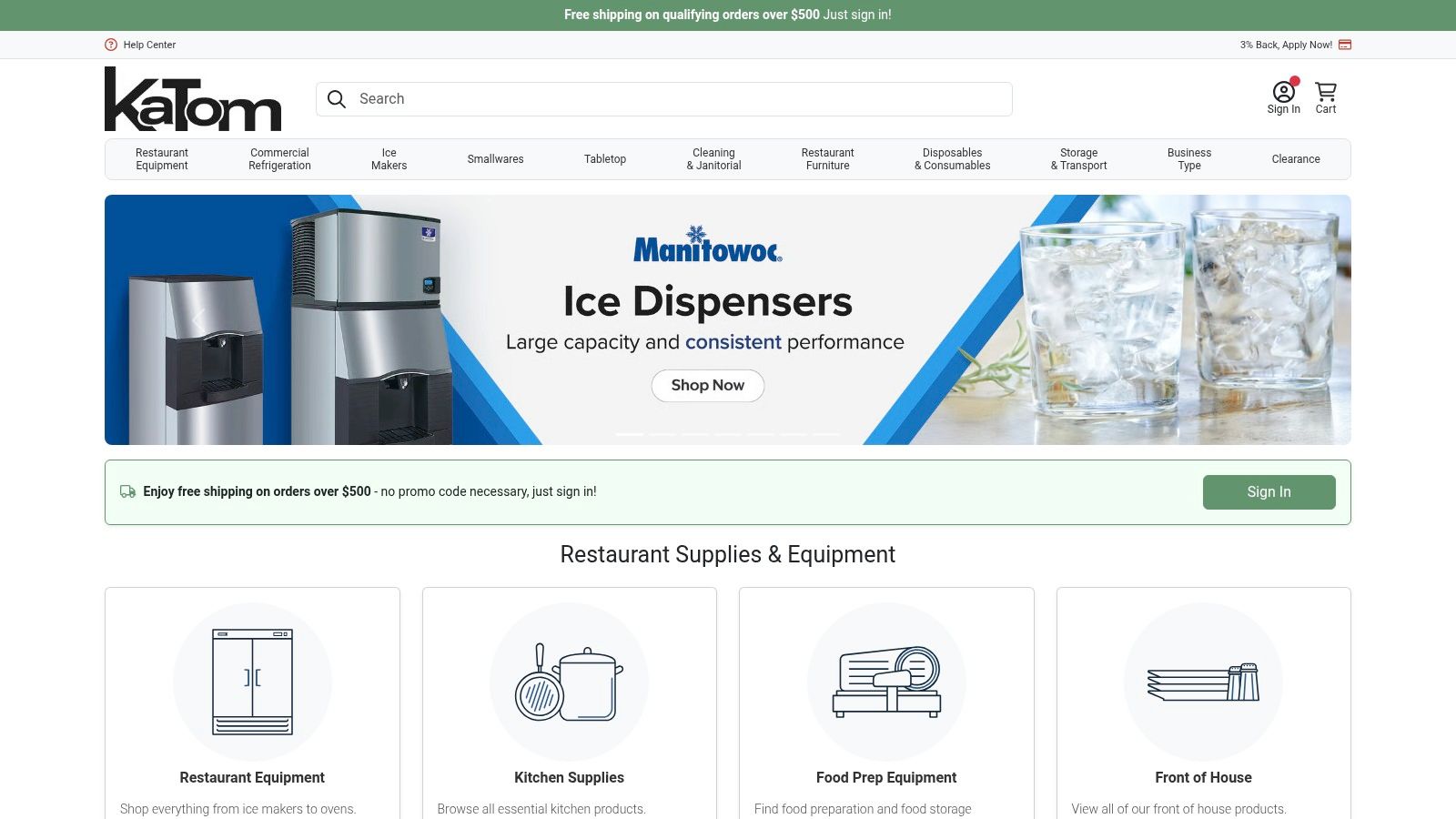1456x819 pixels.
Task: Open the Front of House card title
Action: pos(1203,777)
